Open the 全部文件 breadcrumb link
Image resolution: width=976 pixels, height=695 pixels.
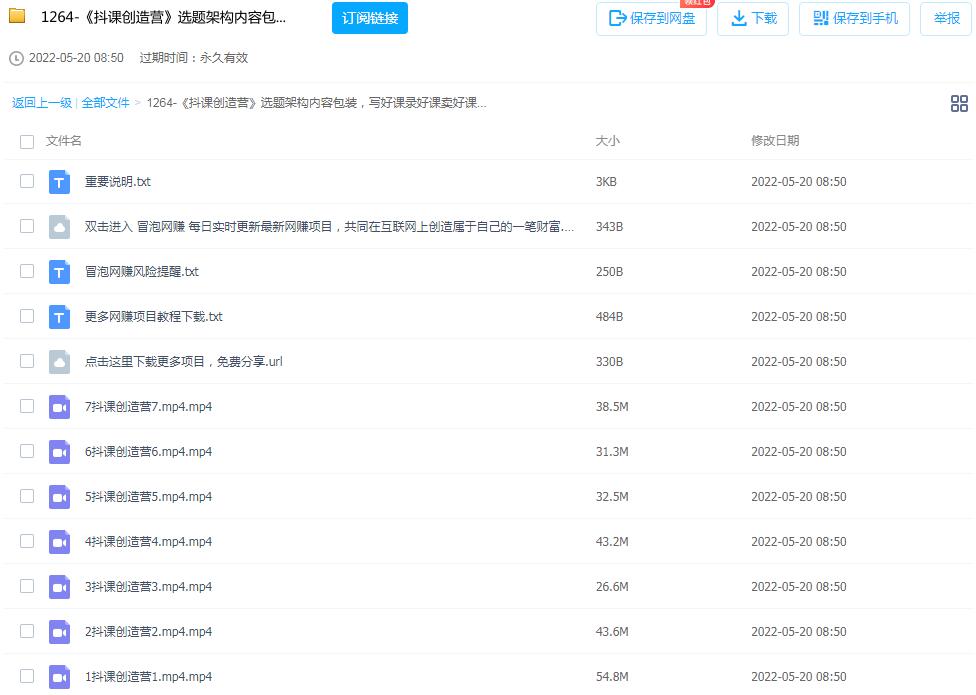click(105, 103)
